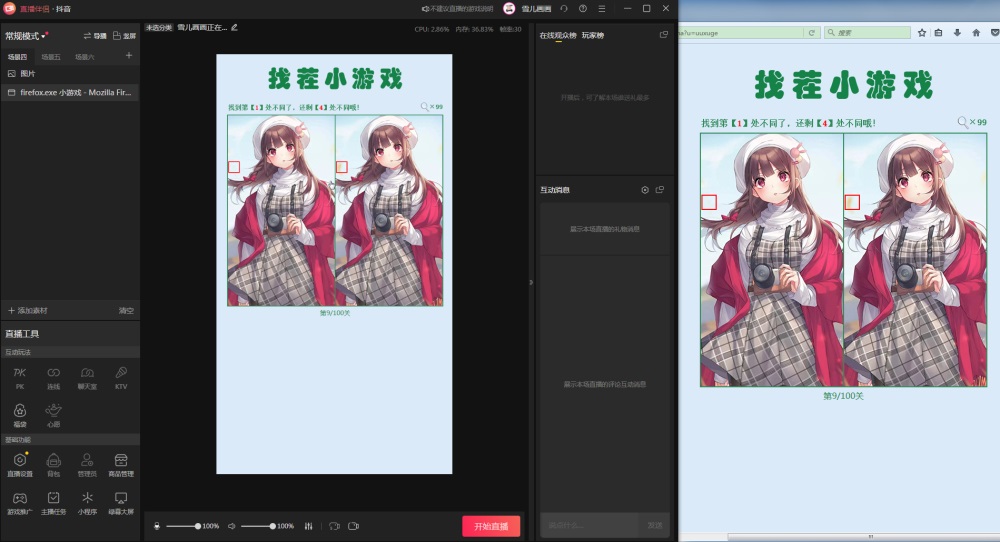
Task: Open the audio mixer settings icon
Action: tap(308, 526)
